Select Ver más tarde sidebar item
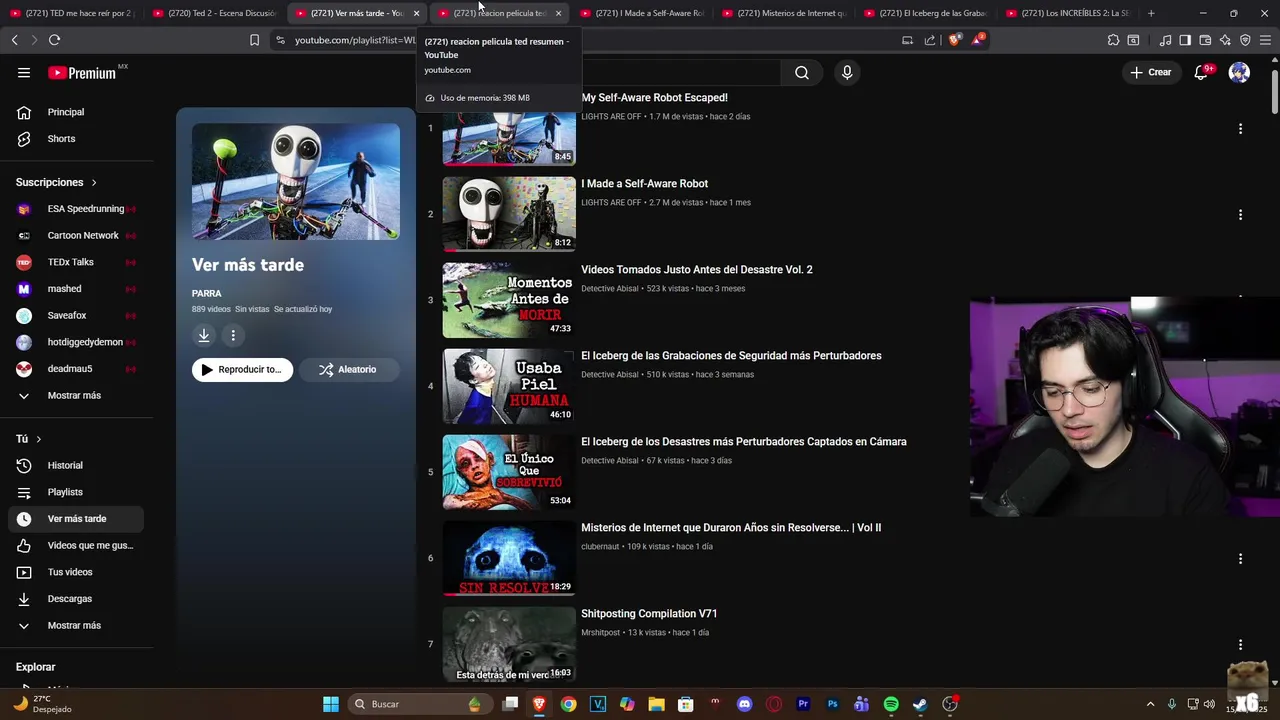Image resolution: width=1280 pixels, height=720 pixels. click(x=76, y=519)
